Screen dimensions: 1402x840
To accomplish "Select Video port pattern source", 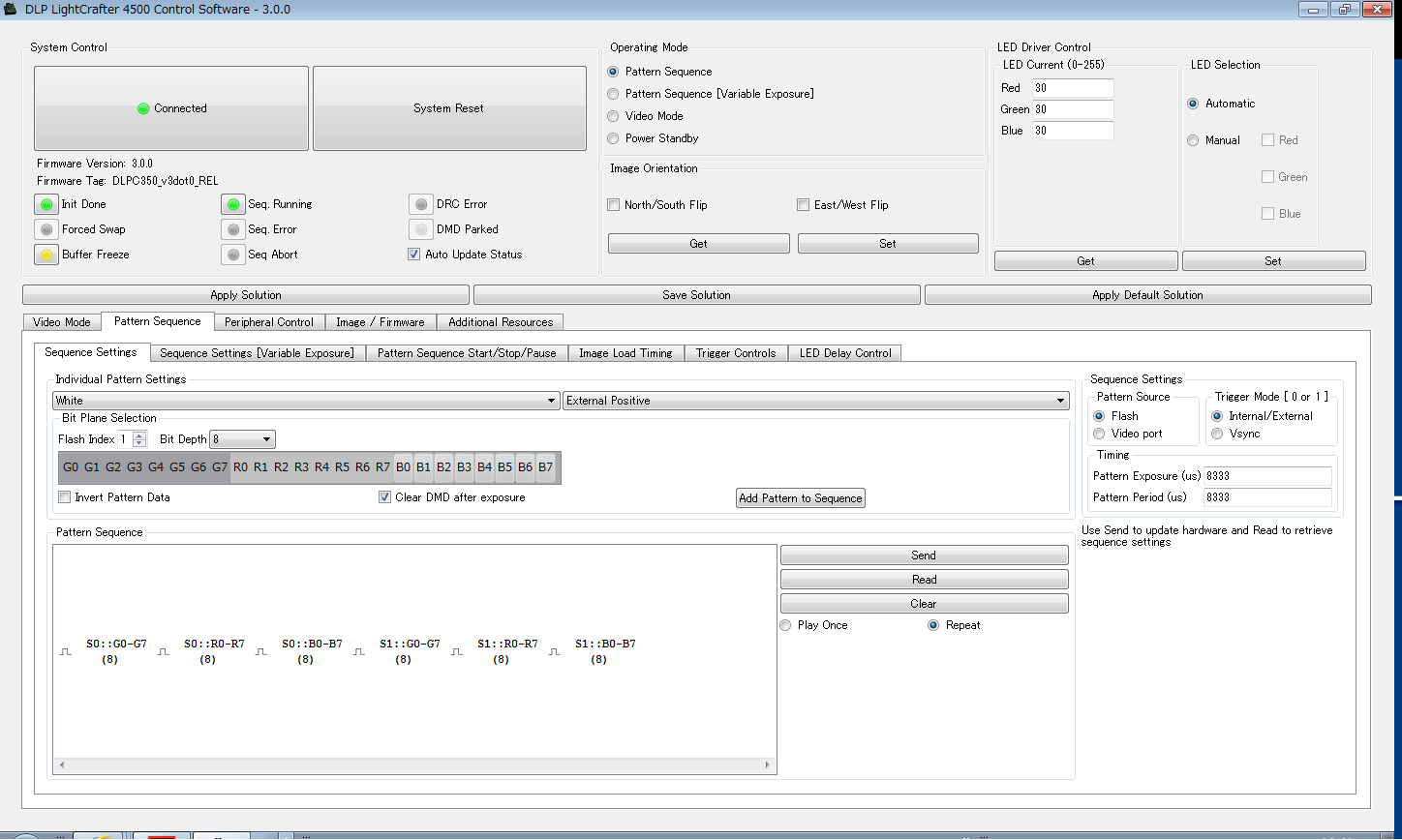I will click(x=1099, y=434).
